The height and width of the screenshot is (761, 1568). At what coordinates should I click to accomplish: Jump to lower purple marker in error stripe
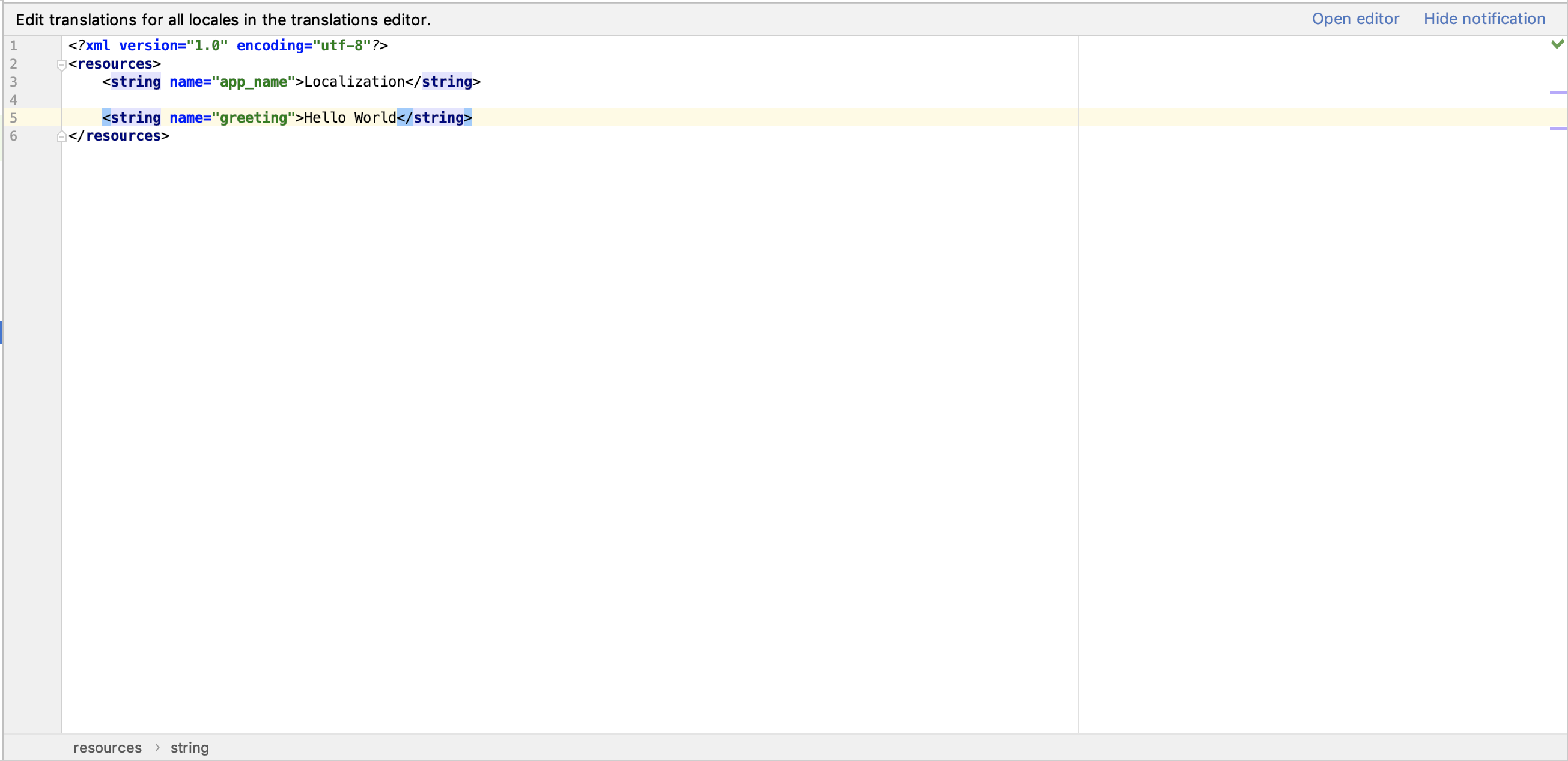[x=1557, y=129]
